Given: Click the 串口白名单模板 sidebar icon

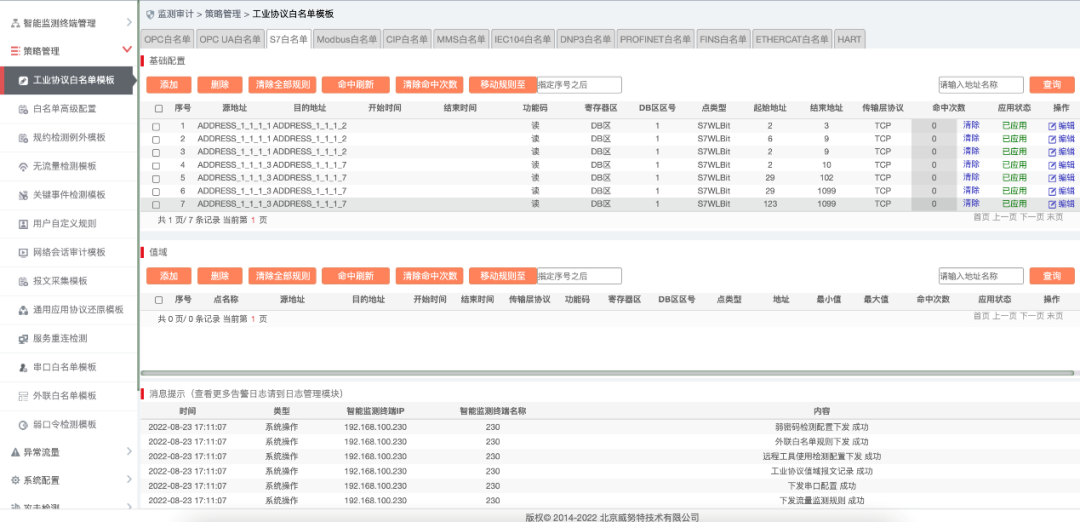Looking at the screenshot, I should click(23, 367).
